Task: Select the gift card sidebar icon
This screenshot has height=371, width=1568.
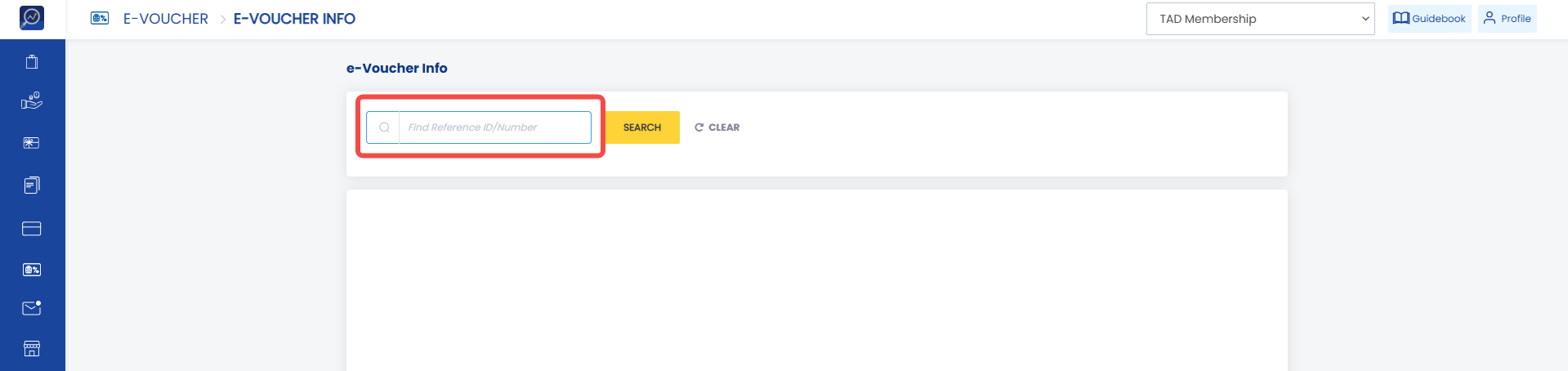Action: pos(32,143)
